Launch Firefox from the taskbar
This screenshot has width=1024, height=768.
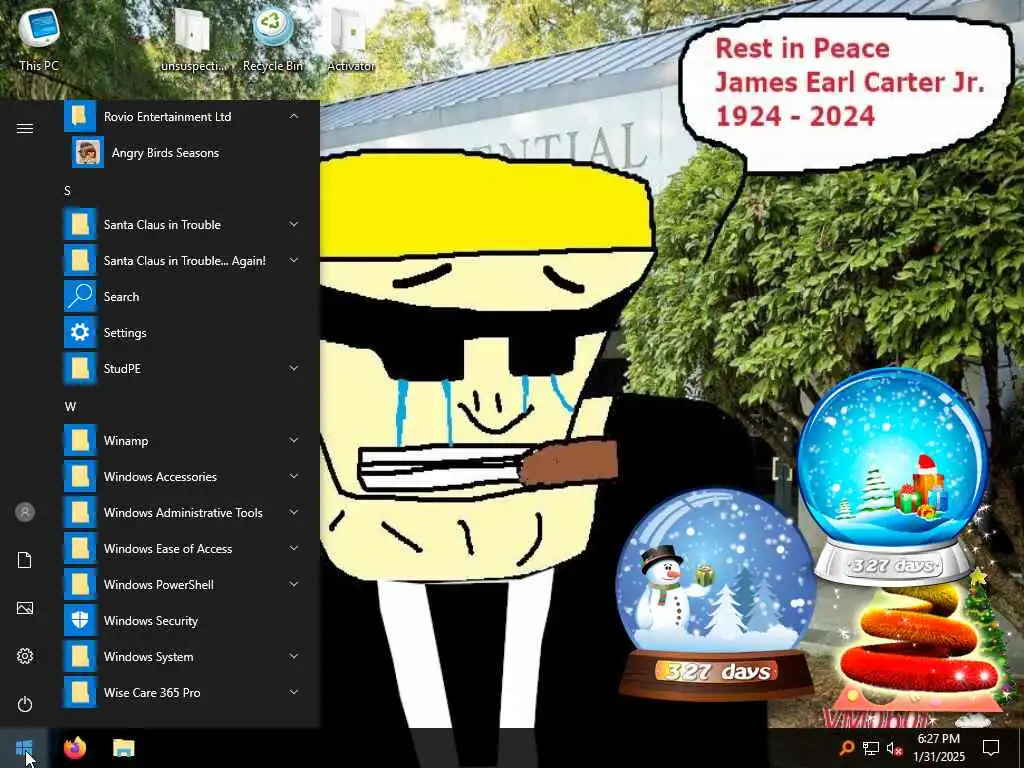tap(75, 748)
